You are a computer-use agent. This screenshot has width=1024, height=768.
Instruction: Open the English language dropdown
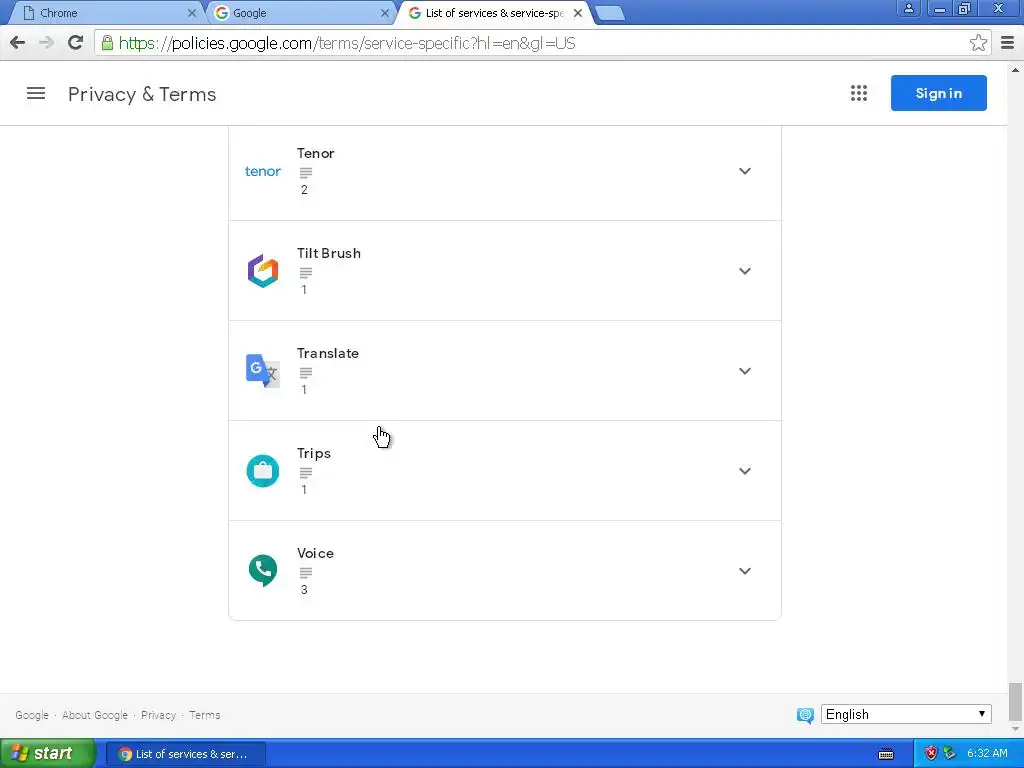(906, 714)
